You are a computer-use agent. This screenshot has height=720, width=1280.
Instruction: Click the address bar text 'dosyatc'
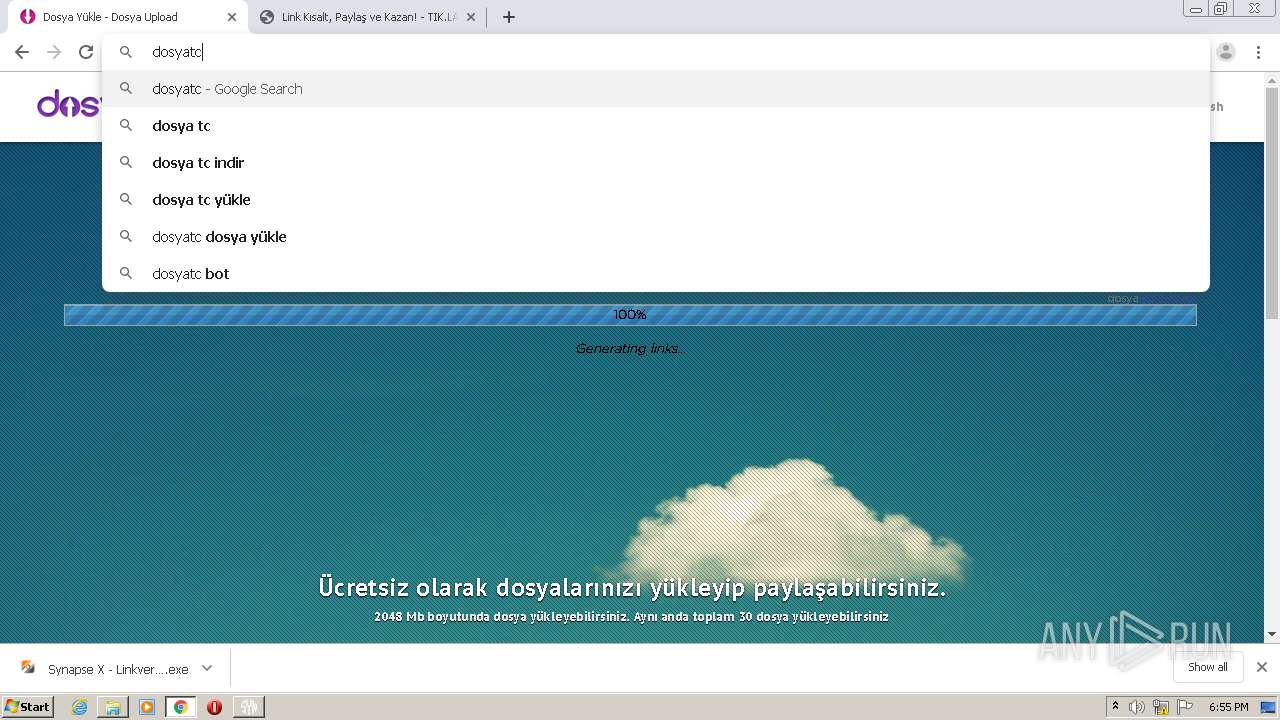(x=177, y=52)
